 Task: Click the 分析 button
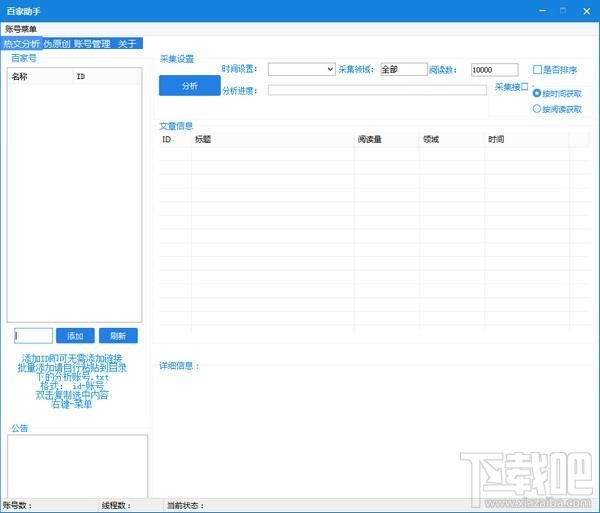tap(190, 86)
